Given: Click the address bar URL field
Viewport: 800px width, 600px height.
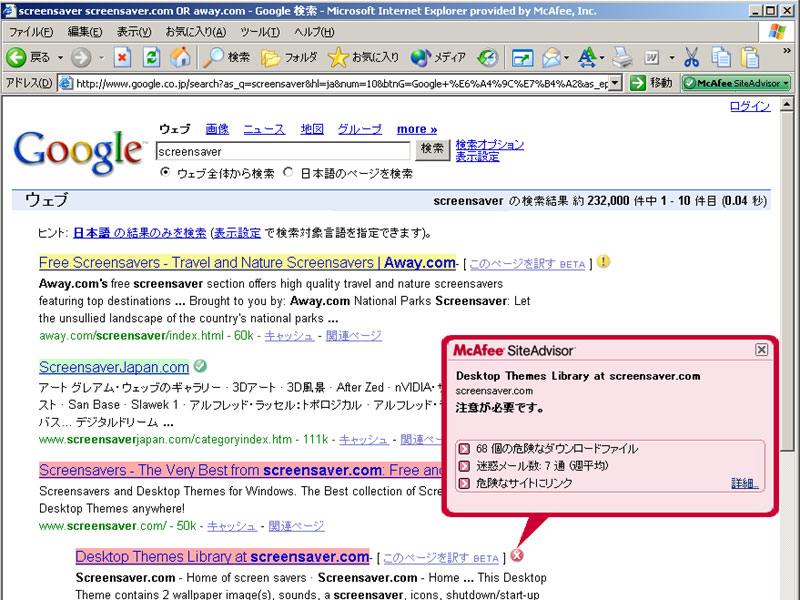Looking at the screenshot, I should pyautogui.click(x=341, y=83).
